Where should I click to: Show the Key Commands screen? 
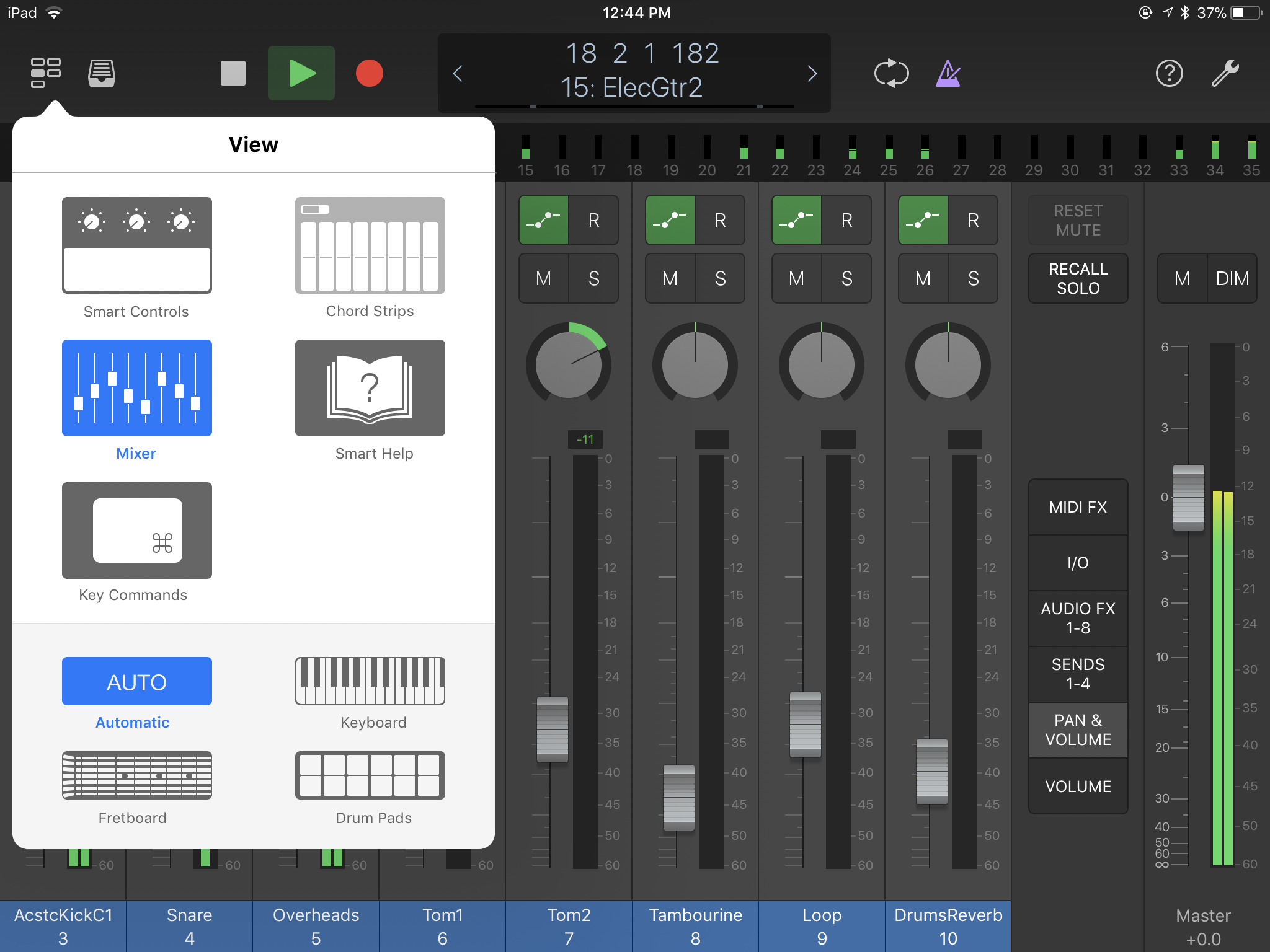[136, 531]
